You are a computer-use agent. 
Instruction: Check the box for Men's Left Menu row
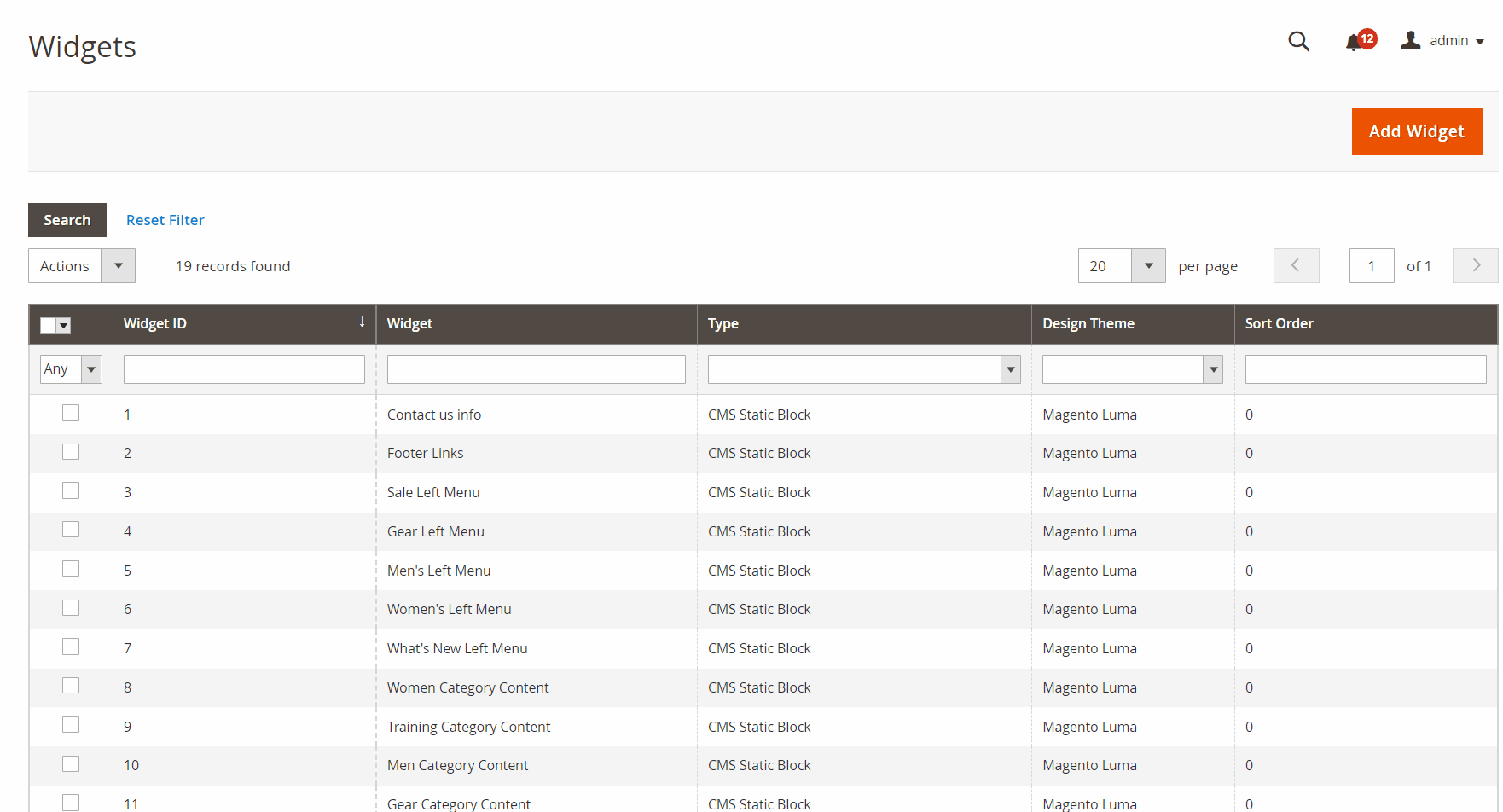point(71,569)
